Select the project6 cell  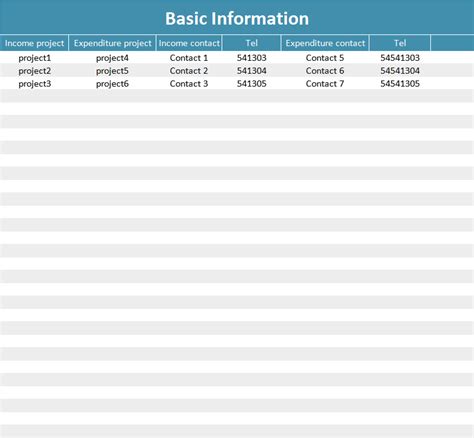point(112,84)
